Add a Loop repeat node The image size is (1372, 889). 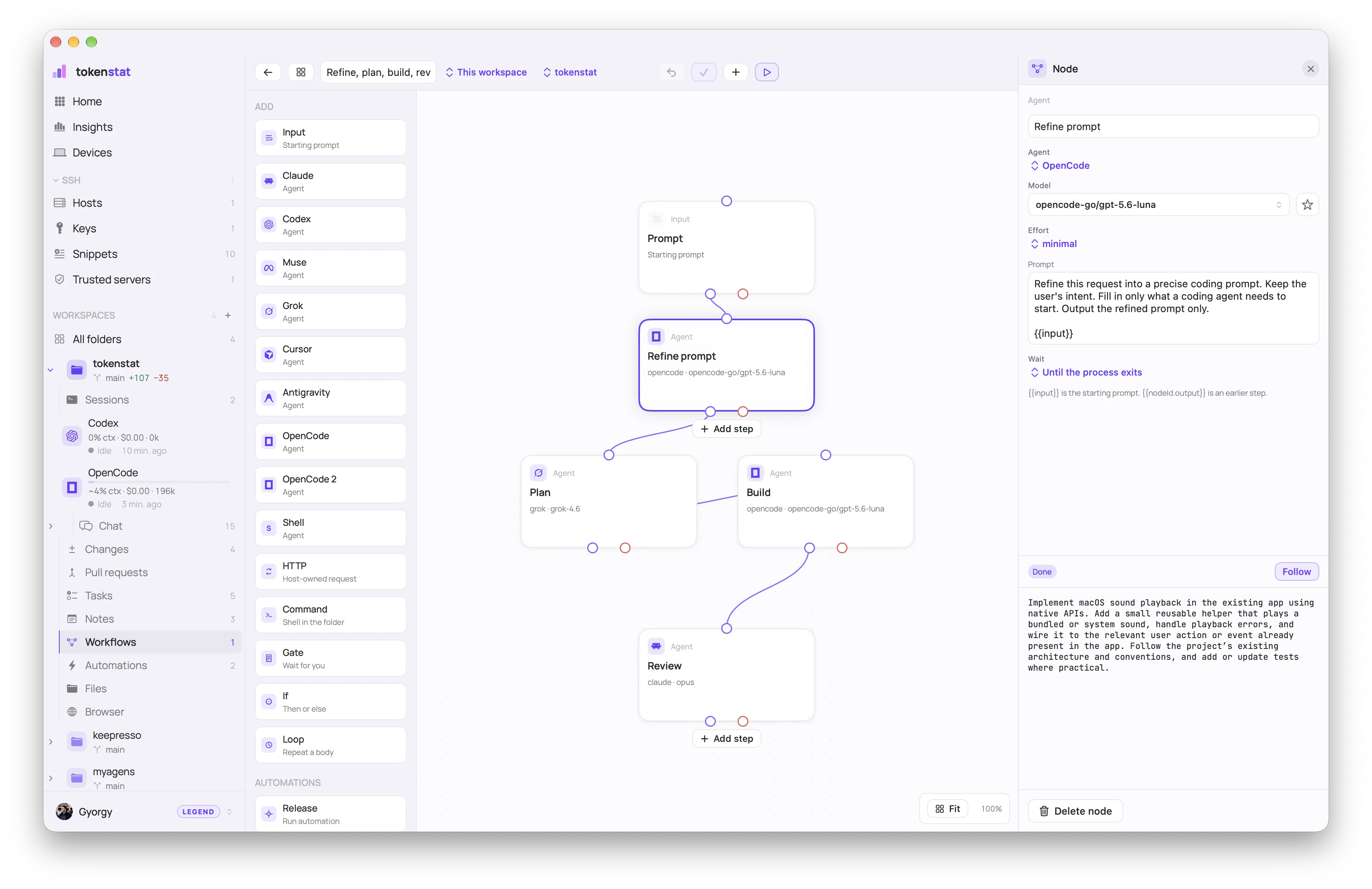pyautogui.click(x=330, y=745)
